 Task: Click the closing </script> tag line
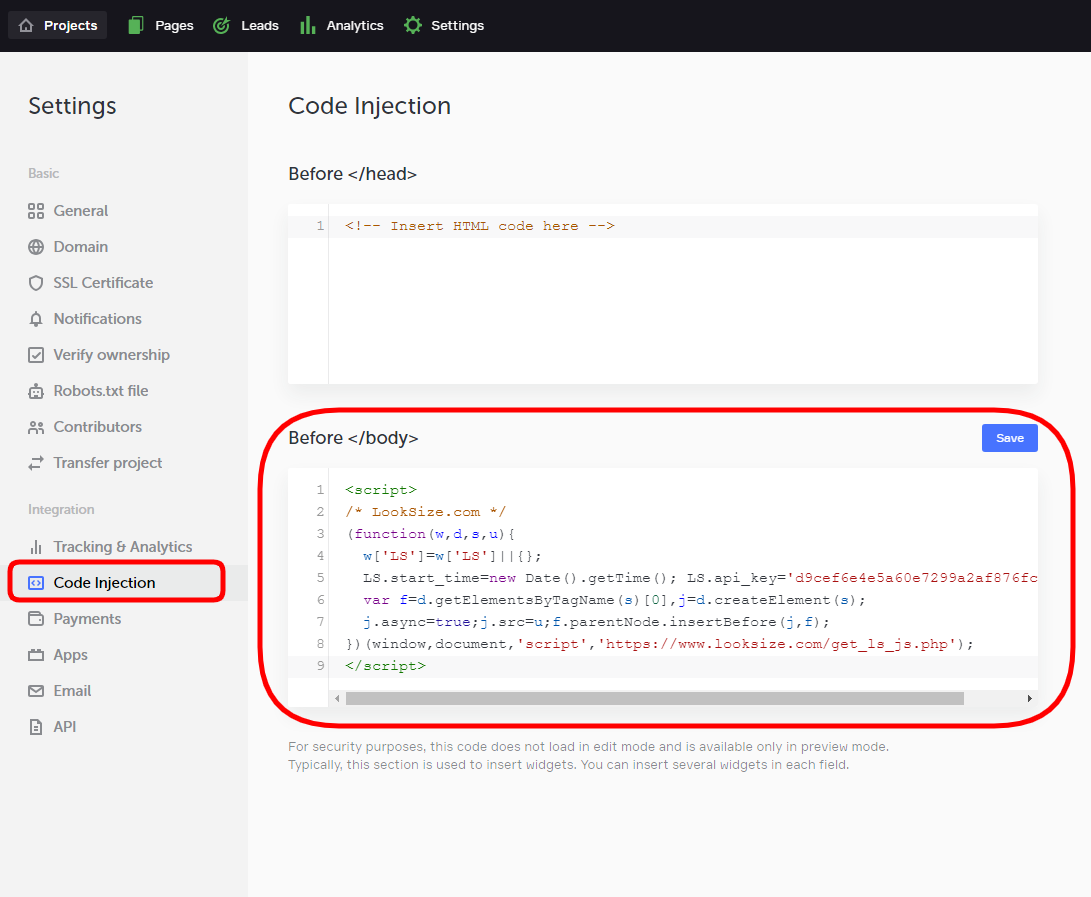point(385,667)
